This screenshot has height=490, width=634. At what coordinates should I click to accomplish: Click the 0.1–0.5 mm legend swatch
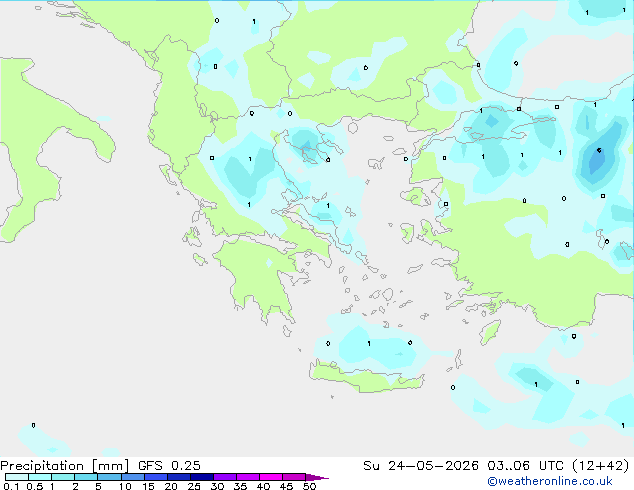(x=17, y=477)
